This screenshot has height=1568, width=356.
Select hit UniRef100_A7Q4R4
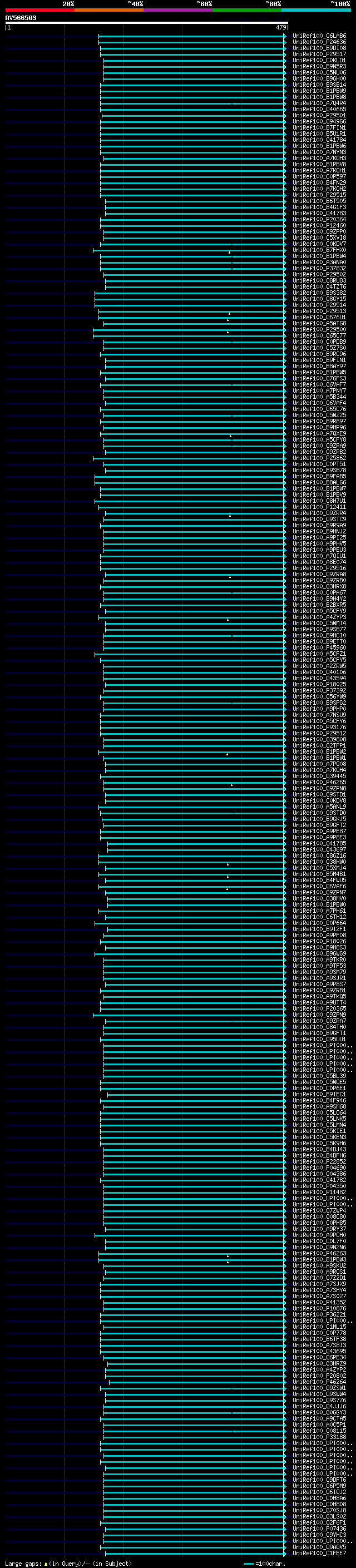tap(319, 103)
